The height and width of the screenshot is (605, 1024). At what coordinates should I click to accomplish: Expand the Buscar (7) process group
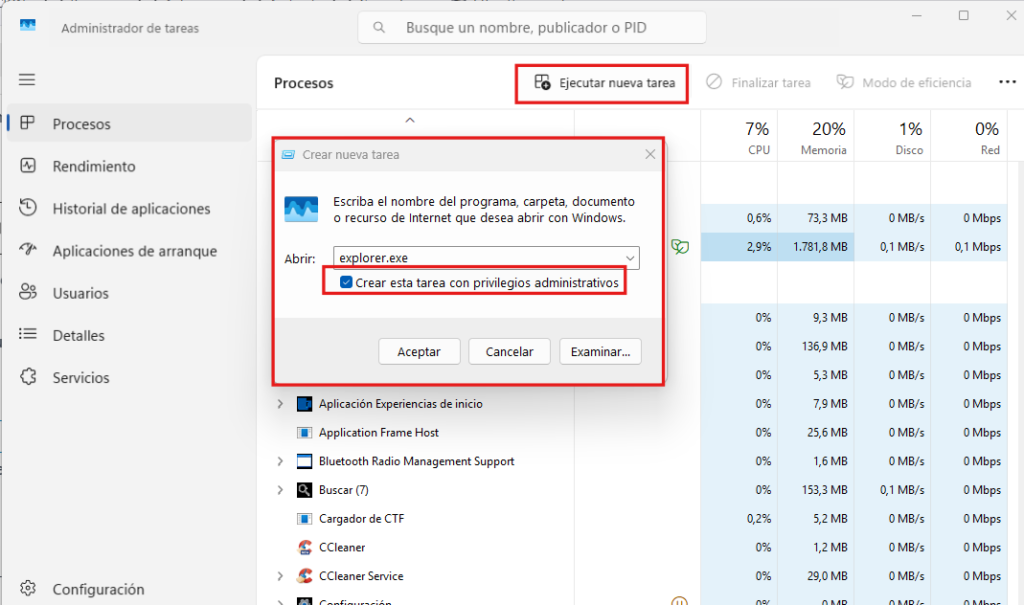click(279, 489)
